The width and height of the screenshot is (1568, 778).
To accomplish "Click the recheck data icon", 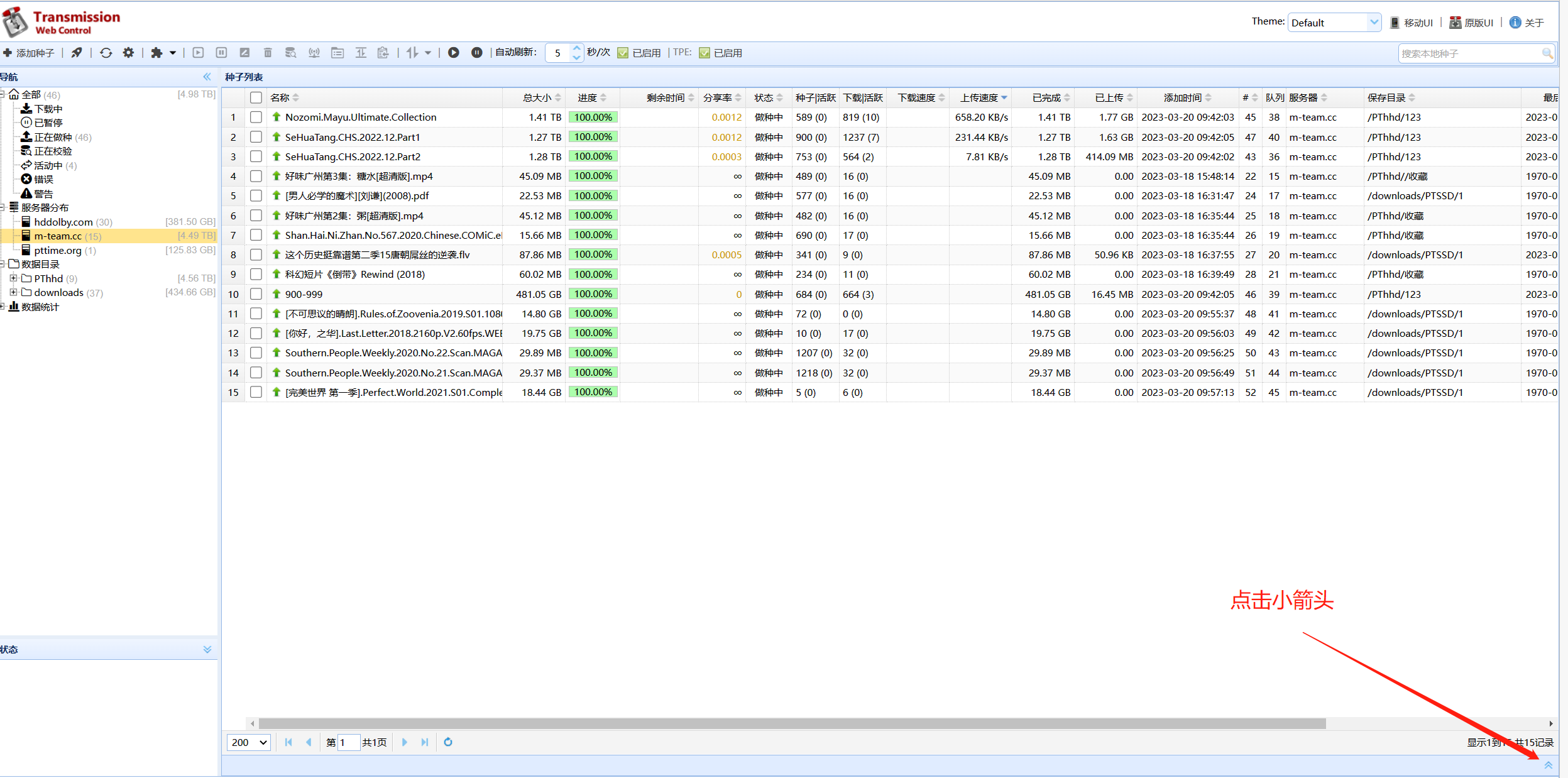I will (290, 53).
